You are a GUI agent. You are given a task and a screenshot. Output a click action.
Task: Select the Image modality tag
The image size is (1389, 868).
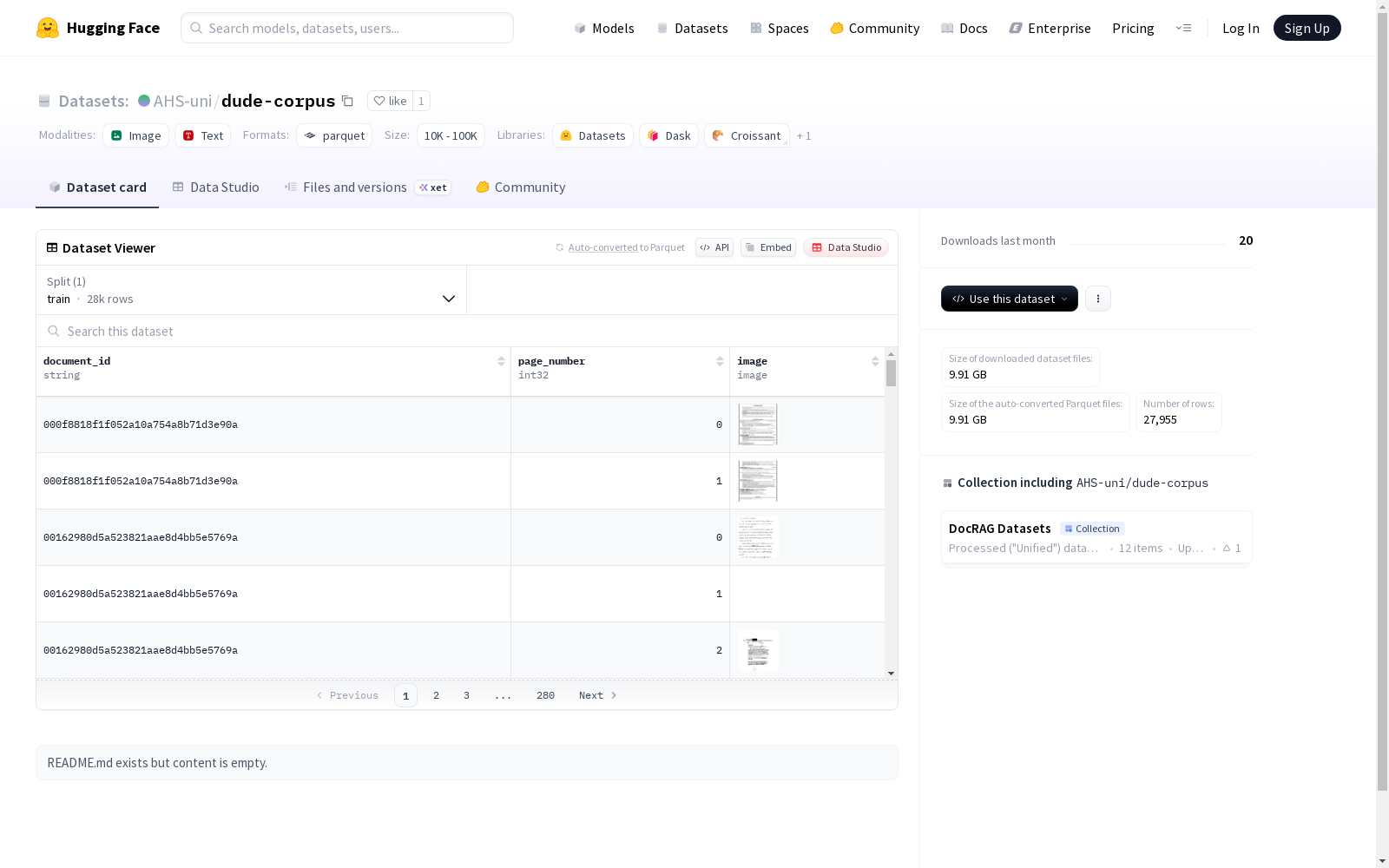click(x=135, y=135)
